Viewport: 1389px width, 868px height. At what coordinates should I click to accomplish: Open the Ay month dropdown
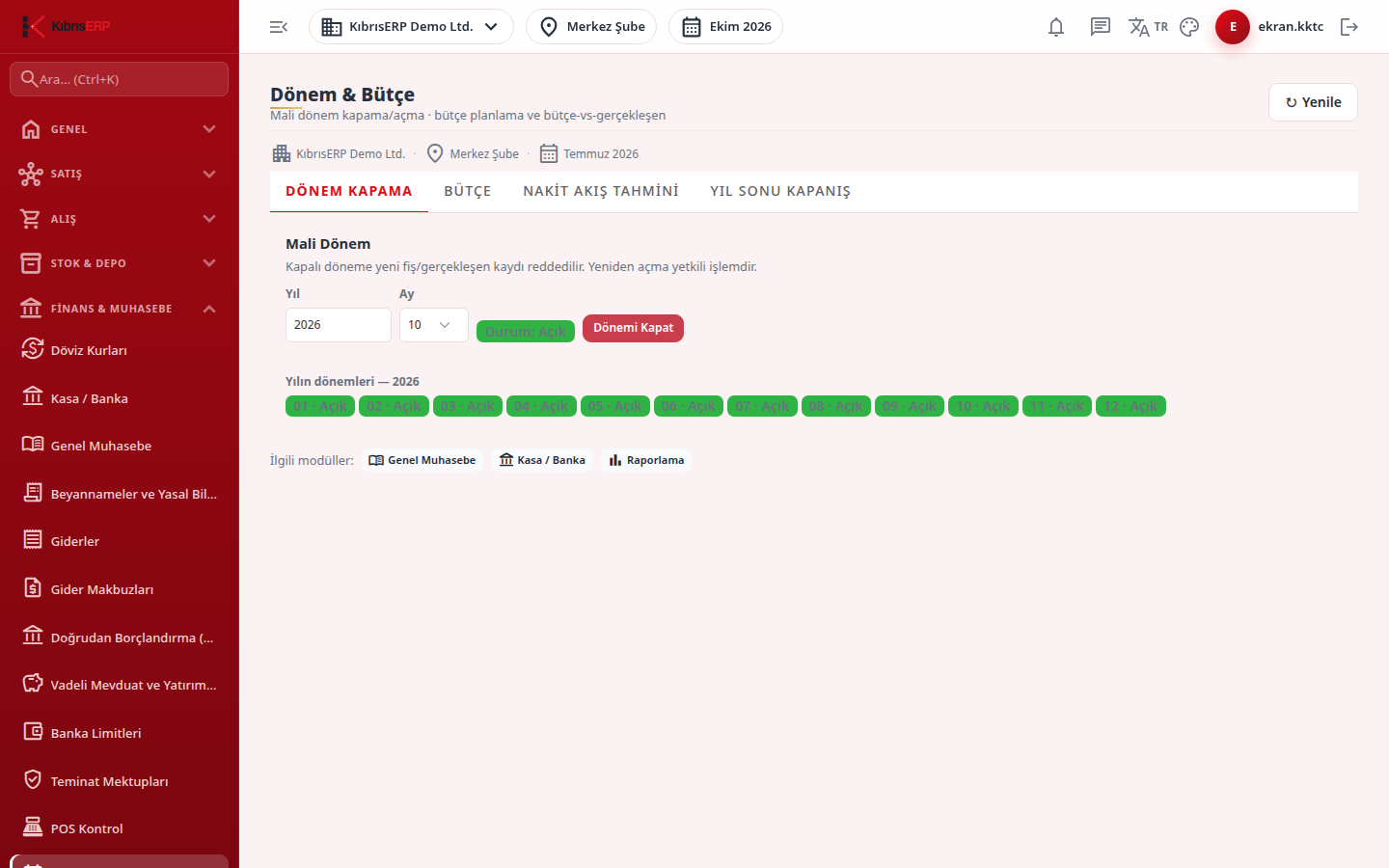(434, 325)
